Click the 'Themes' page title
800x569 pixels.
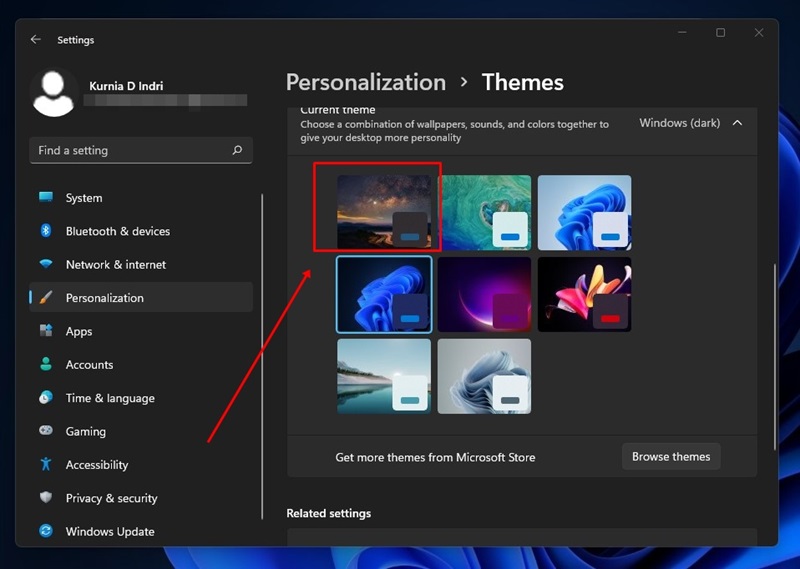tap(522, 82)
